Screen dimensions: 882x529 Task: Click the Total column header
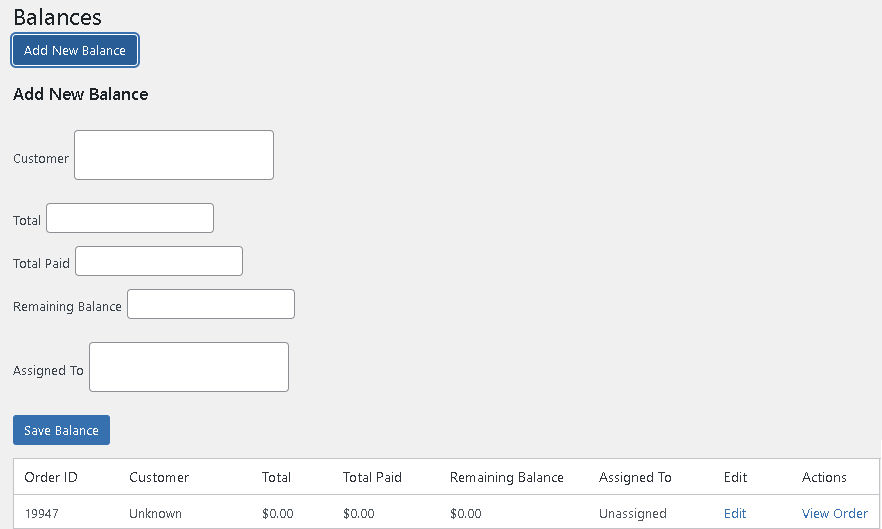pos(276,477)
